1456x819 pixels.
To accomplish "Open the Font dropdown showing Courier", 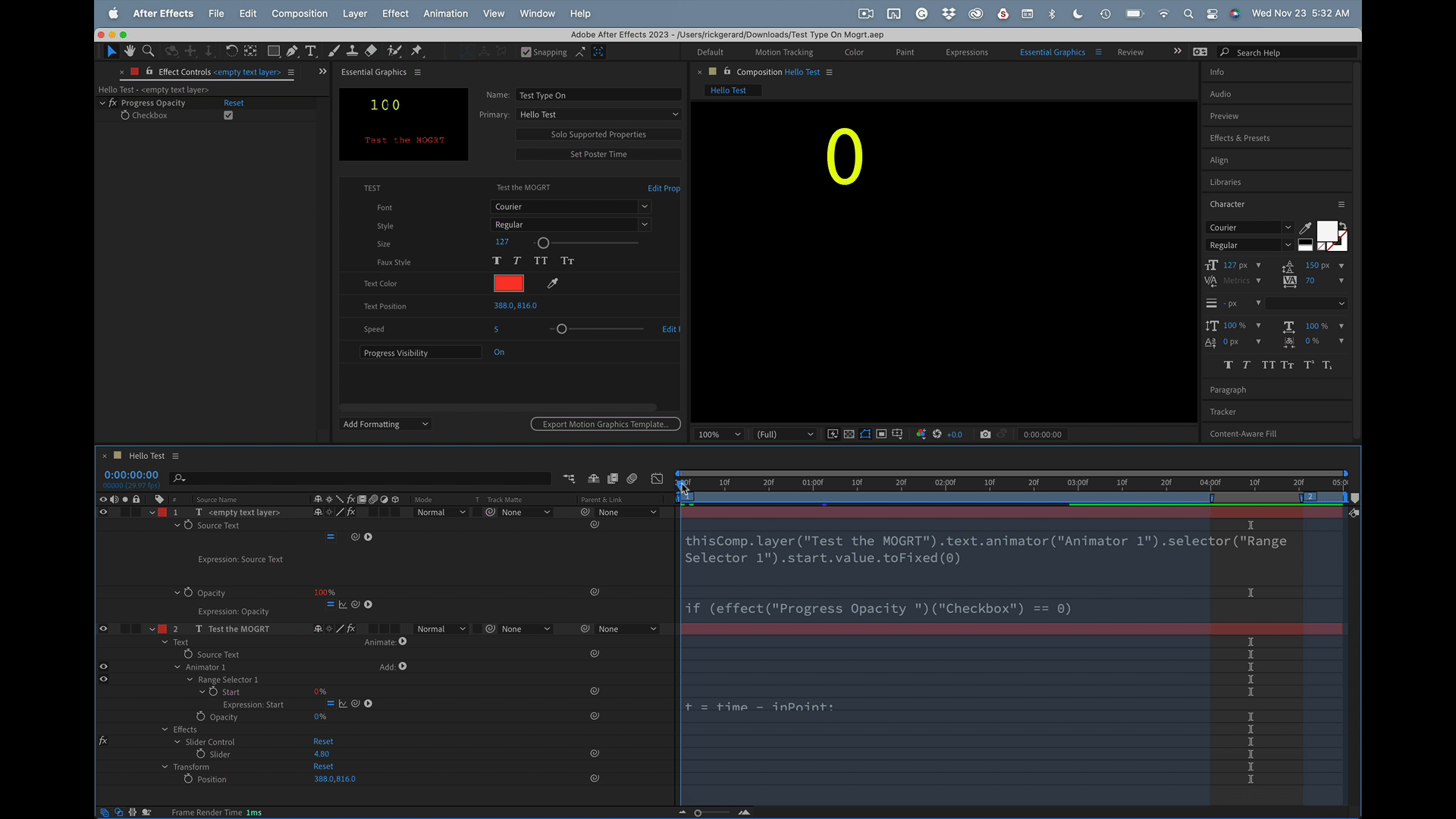I will pyautogui.click(x=570, y=206).
